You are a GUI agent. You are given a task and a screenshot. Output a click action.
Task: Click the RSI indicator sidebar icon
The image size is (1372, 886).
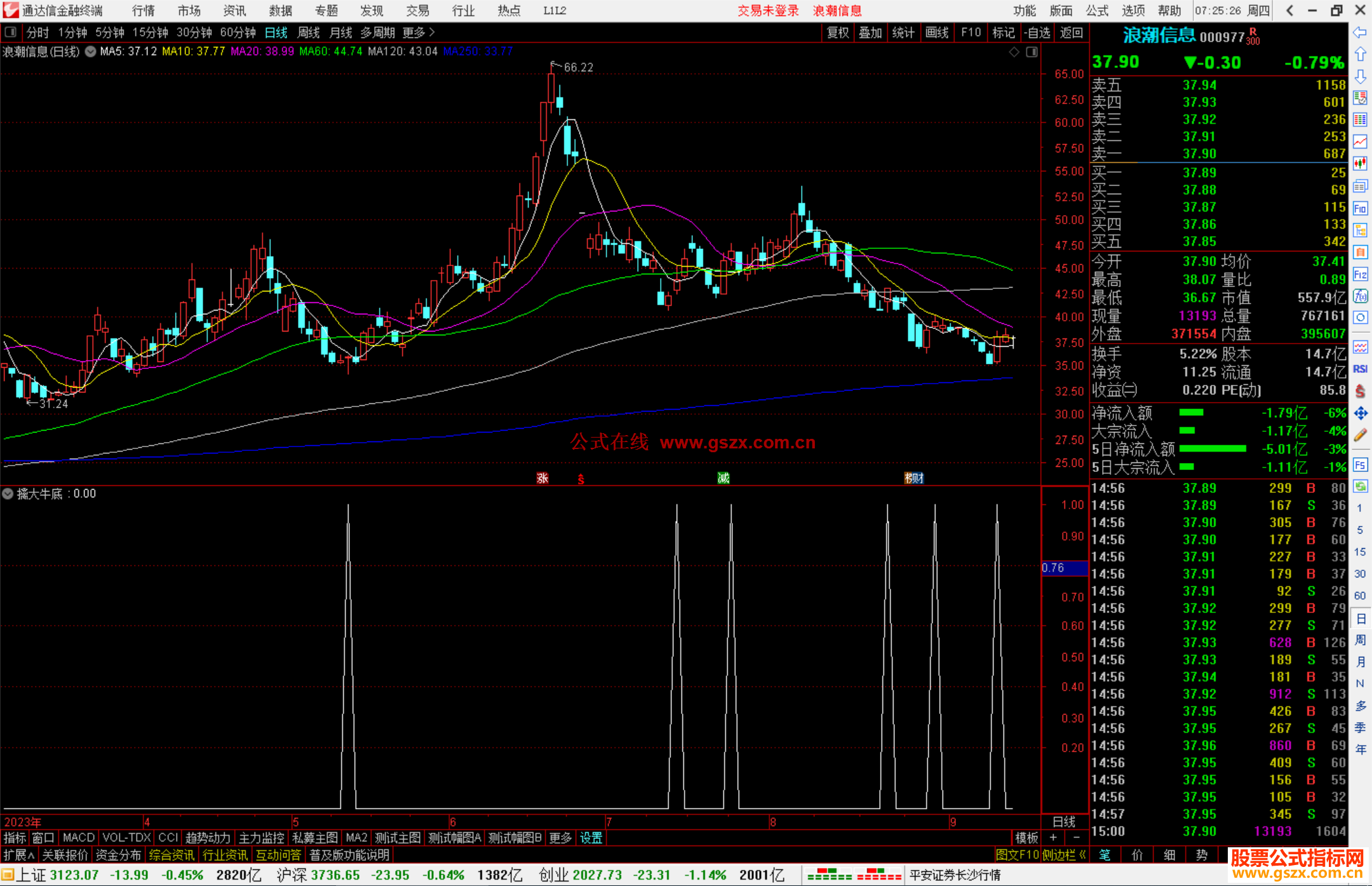coord(1360,369)
